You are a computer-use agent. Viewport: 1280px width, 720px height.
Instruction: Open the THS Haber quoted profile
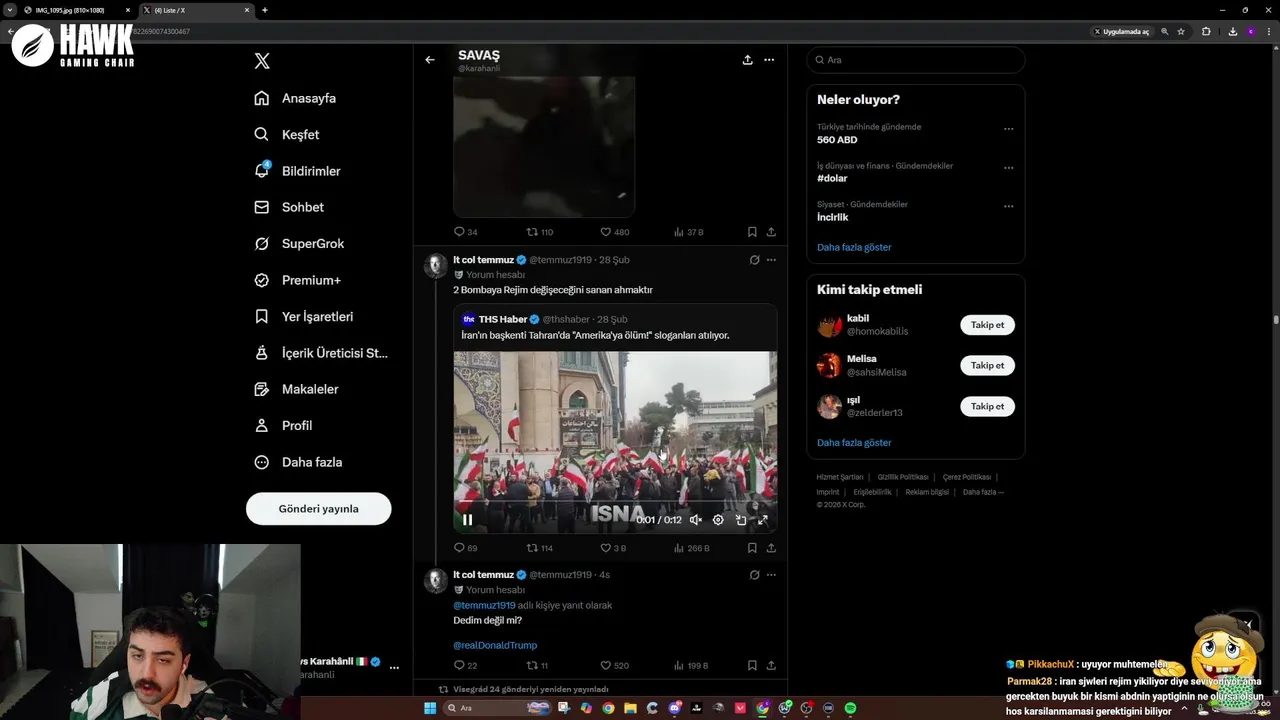tap(503, 319)
